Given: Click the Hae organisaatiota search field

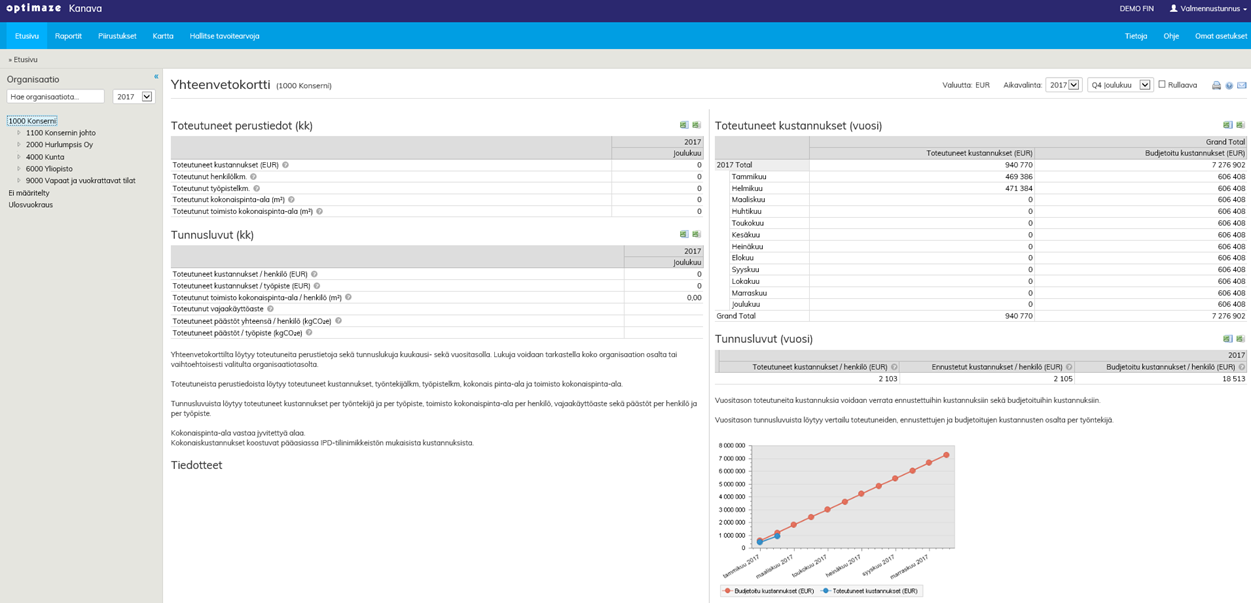Looking at the screenshot, I should (x=55, y=97).
